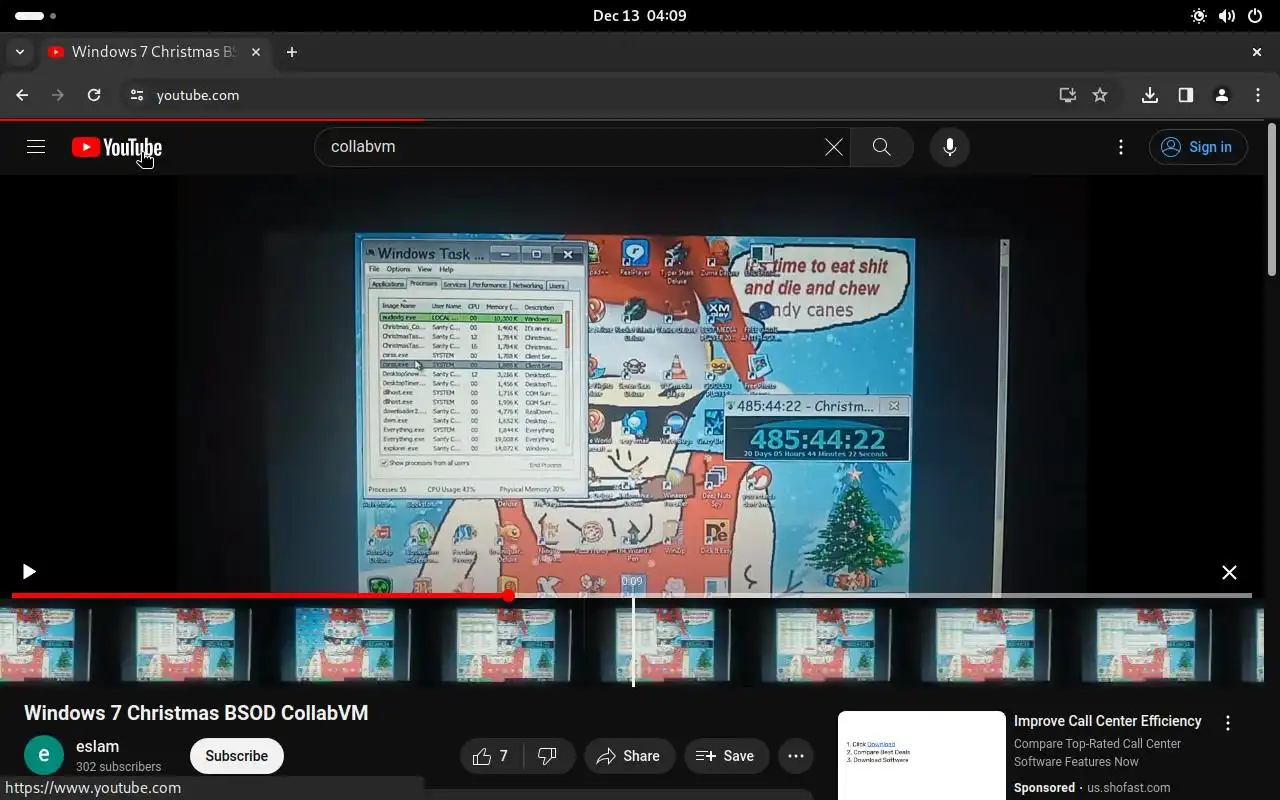1280x800 pixels.
Task: Save the video to a playlist
Action: tap(726, 756)
